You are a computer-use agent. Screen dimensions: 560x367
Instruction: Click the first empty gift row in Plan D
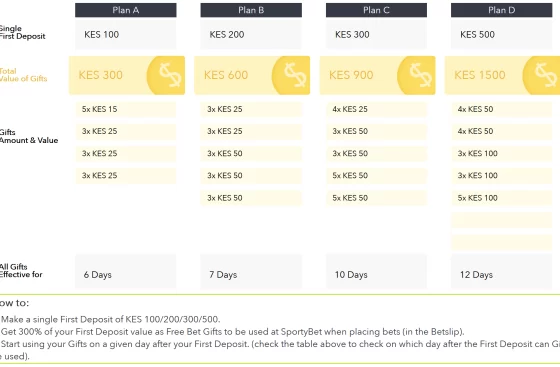coord(501,220)
